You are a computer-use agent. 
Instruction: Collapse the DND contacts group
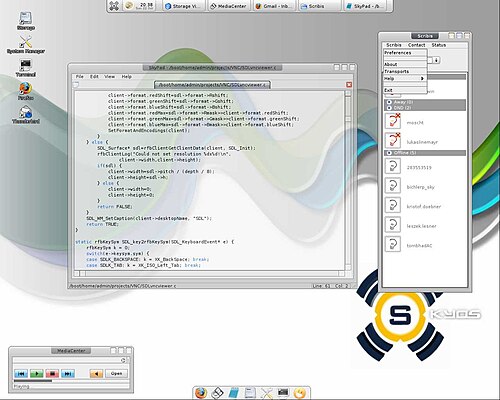point(389,108)
